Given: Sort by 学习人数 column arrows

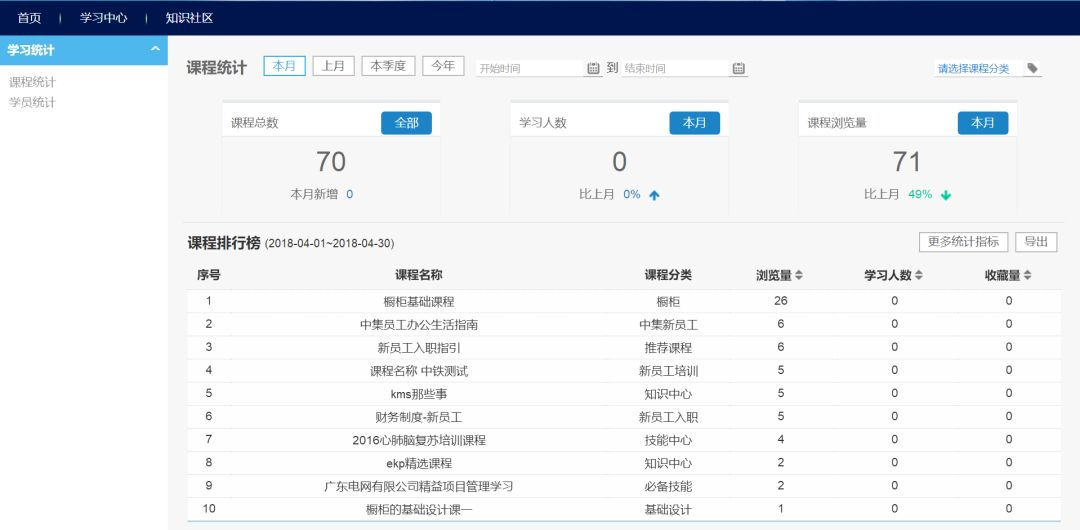Looking at the screenshot, I should pos(919,275).
